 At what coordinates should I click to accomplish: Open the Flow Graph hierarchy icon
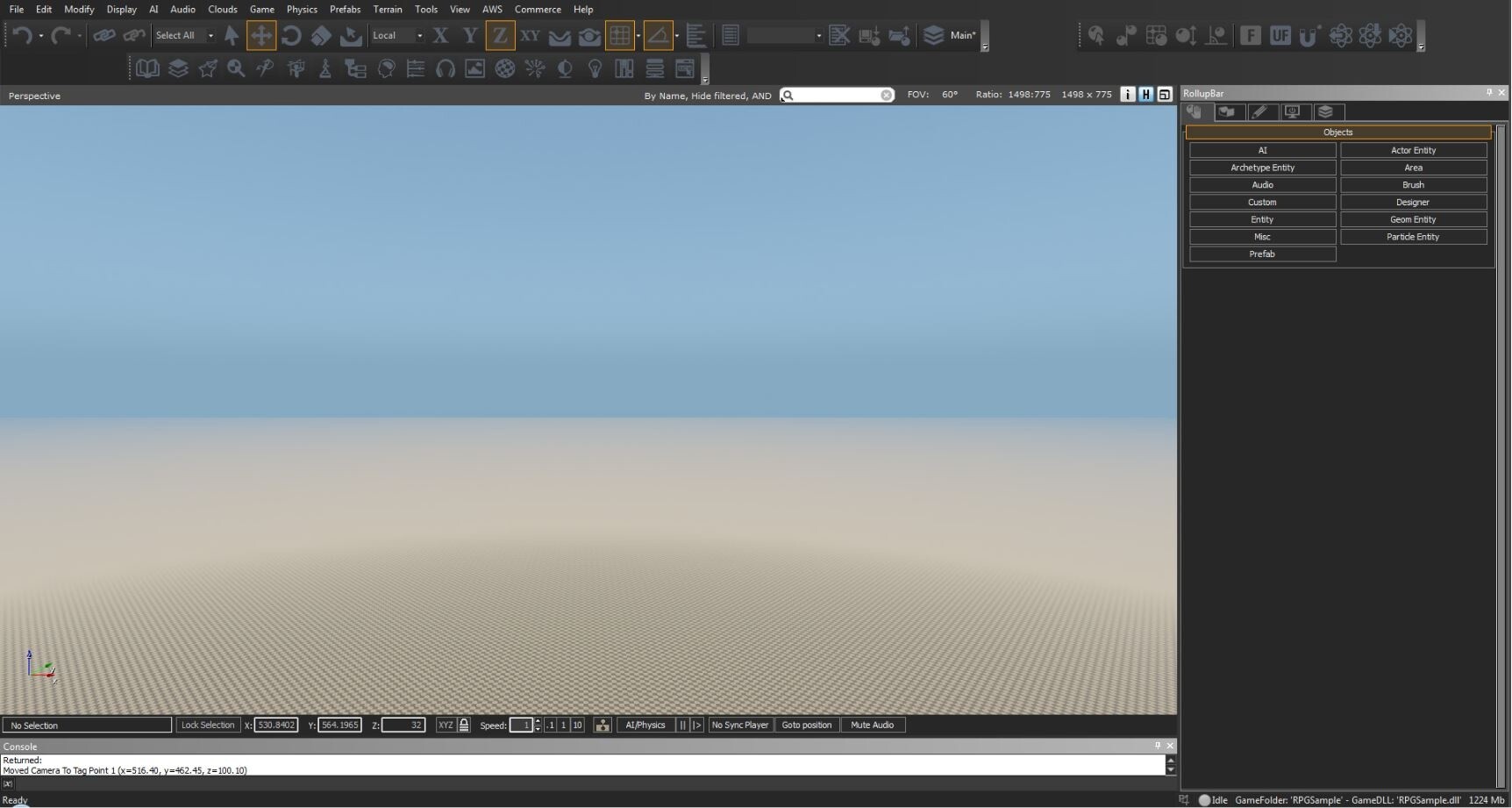point(355,68)
